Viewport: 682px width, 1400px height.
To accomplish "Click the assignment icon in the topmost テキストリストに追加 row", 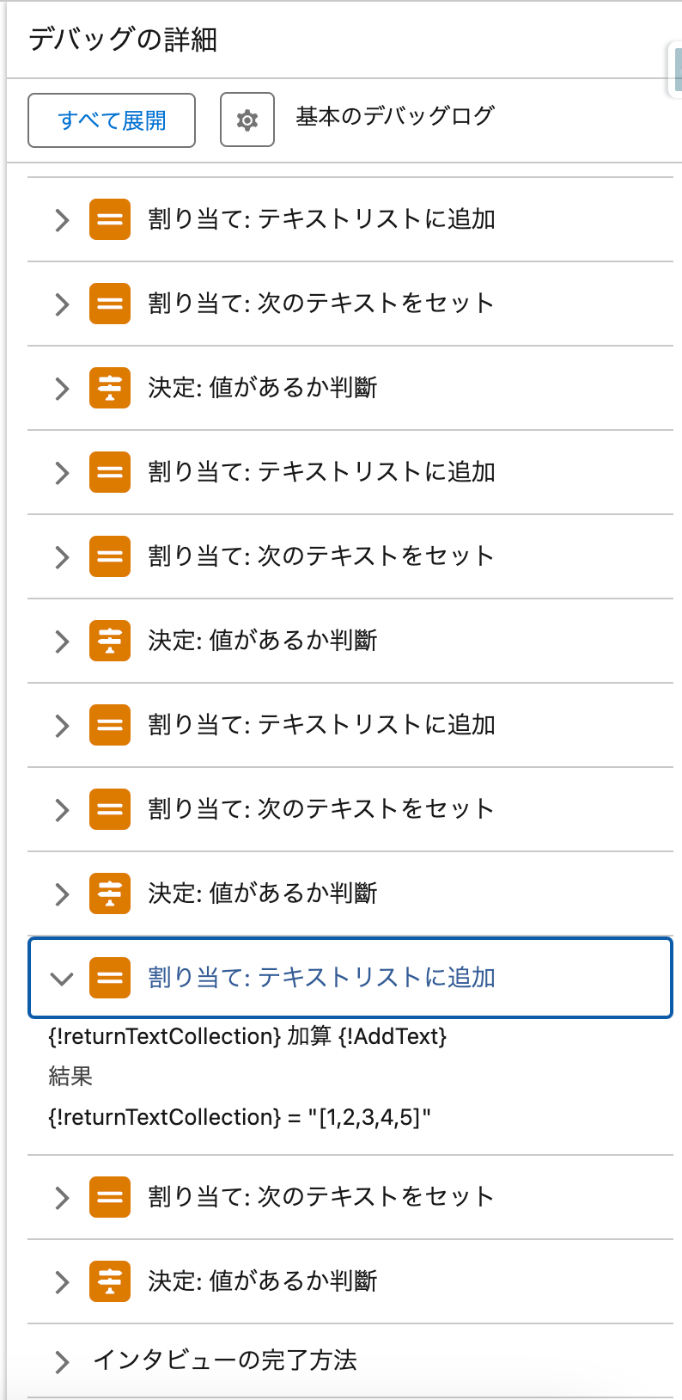I will [110, 219].
